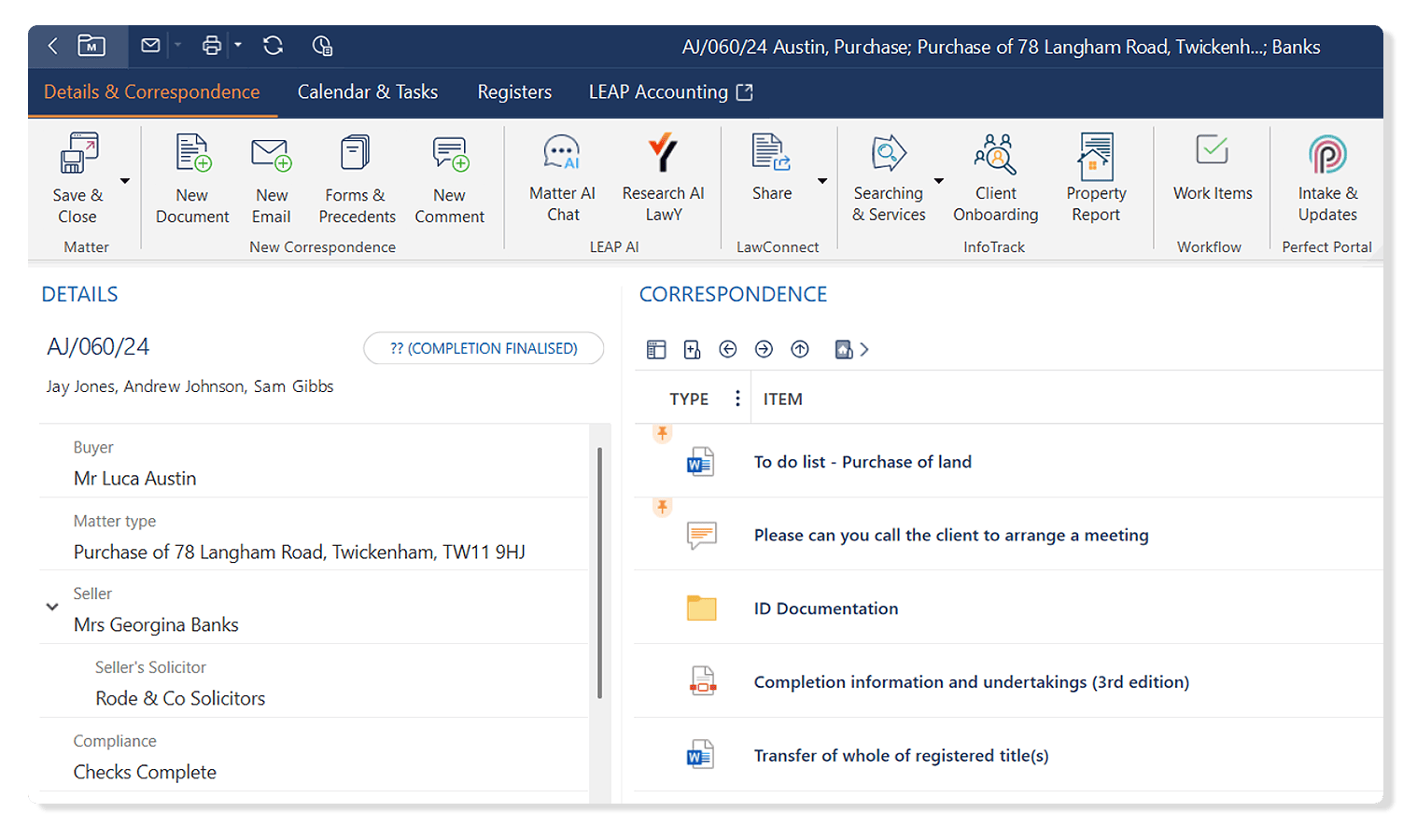1417x840 pixels.
Task: Click the save document icon in correspondence toolbar
Action: pyautogui.click(x=844, y=349)
